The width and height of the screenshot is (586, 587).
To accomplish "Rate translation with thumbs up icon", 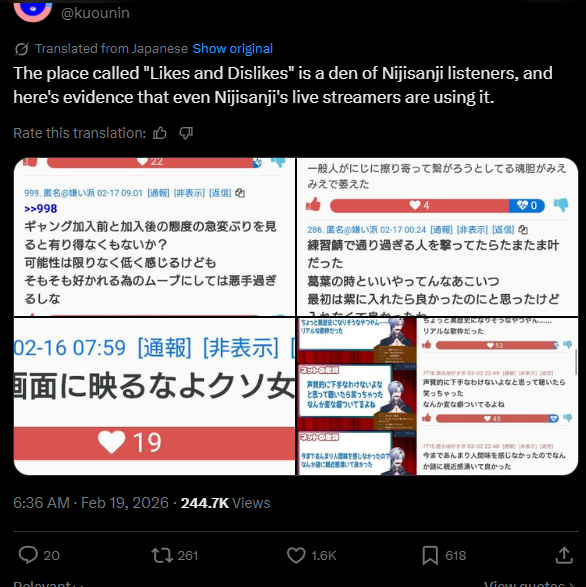I will point(160,133).
